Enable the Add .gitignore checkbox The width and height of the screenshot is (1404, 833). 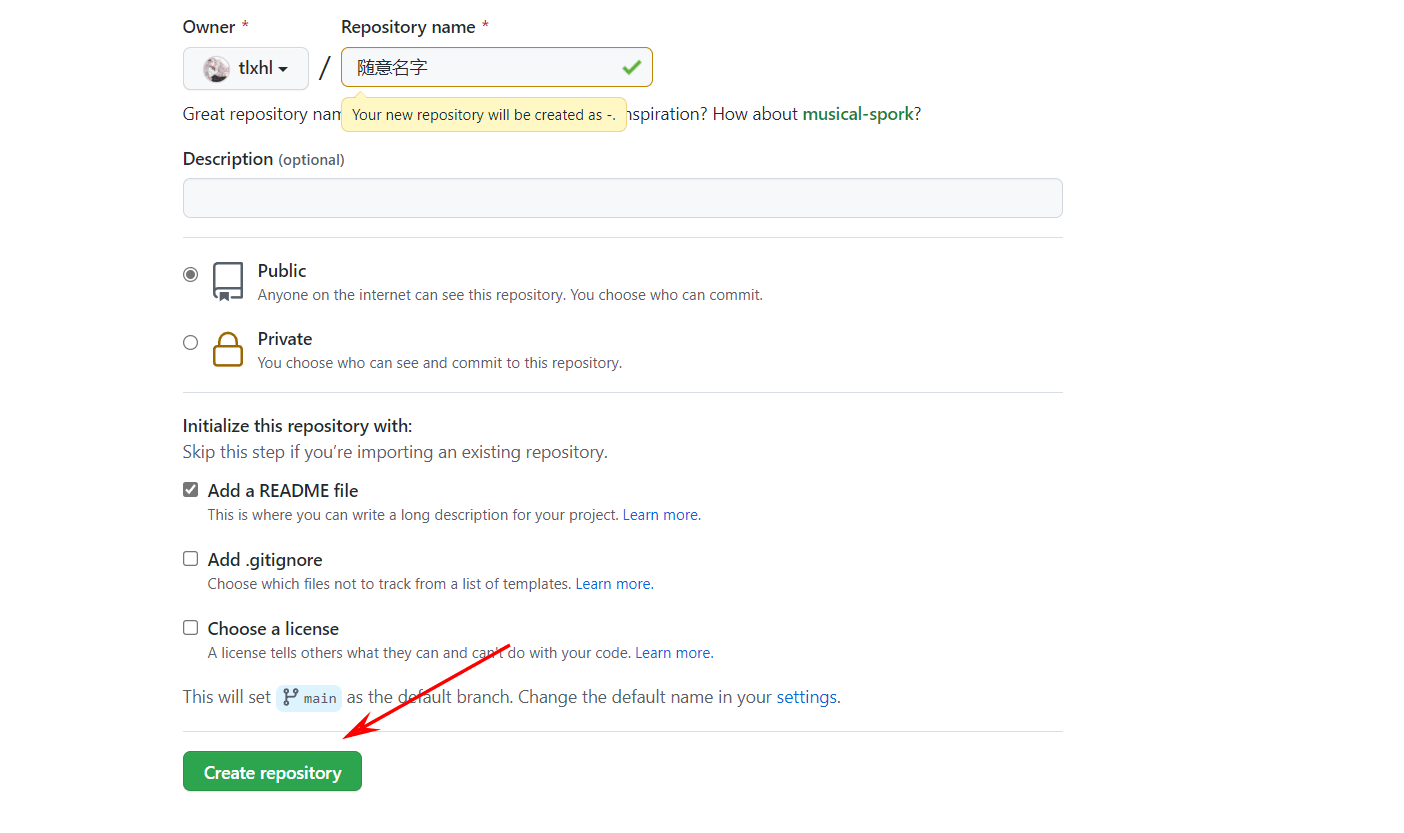pos(190,558)
